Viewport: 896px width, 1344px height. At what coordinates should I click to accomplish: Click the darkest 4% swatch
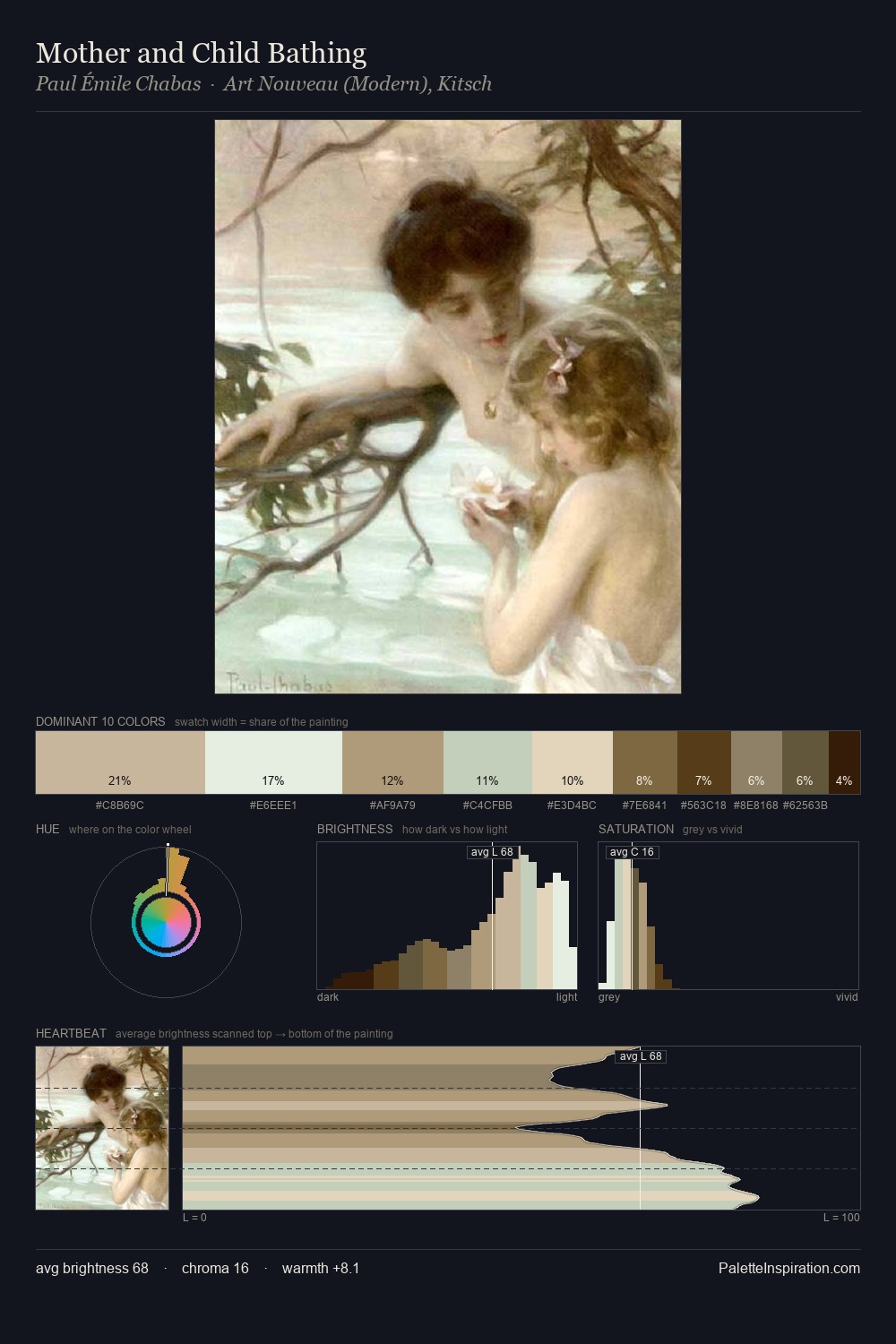pos(844,762)
